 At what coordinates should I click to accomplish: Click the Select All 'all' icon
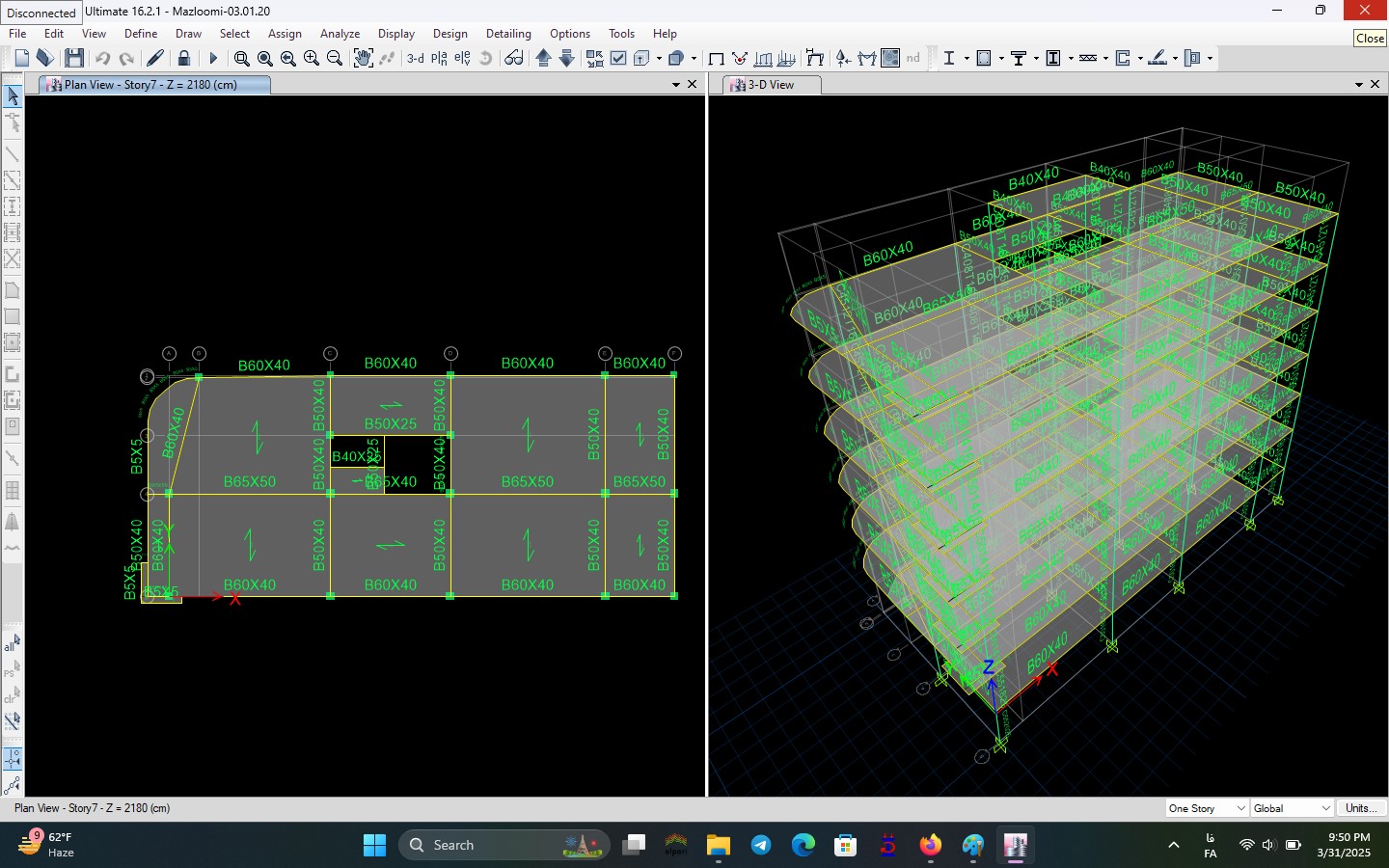coord(12,643)
